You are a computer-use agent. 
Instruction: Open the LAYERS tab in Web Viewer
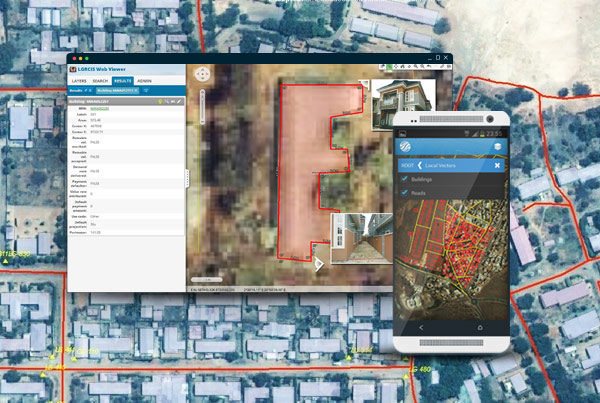point(79,81)
